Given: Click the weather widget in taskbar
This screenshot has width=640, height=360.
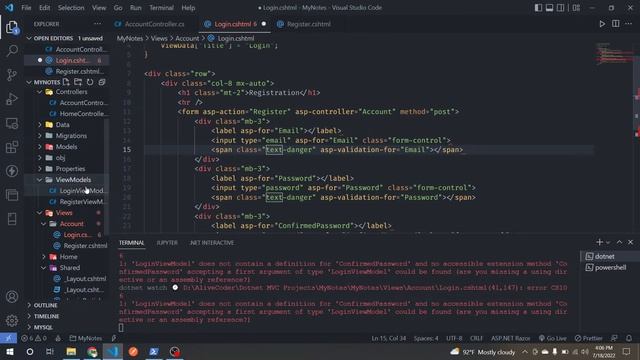Looking at the screenshot, I should coord(483,351).
